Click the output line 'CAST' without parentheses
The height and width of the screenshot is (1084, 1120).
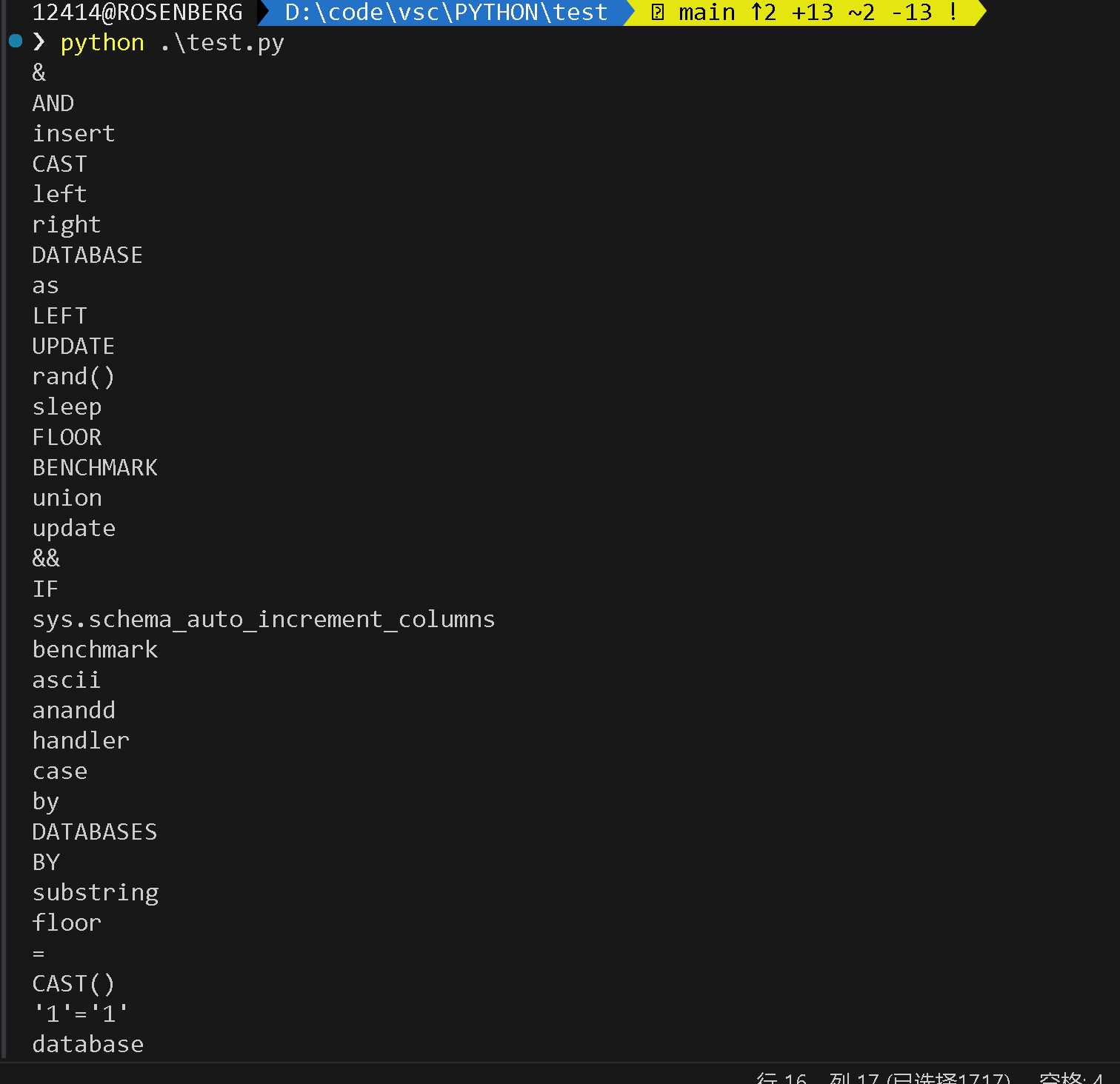click(60, 164)
